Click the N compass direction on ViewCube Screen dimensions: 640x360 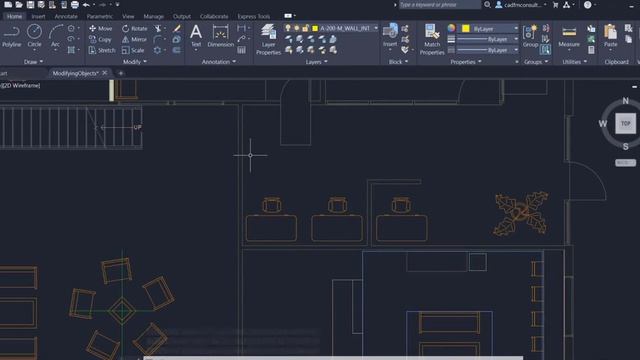[625, 101]
